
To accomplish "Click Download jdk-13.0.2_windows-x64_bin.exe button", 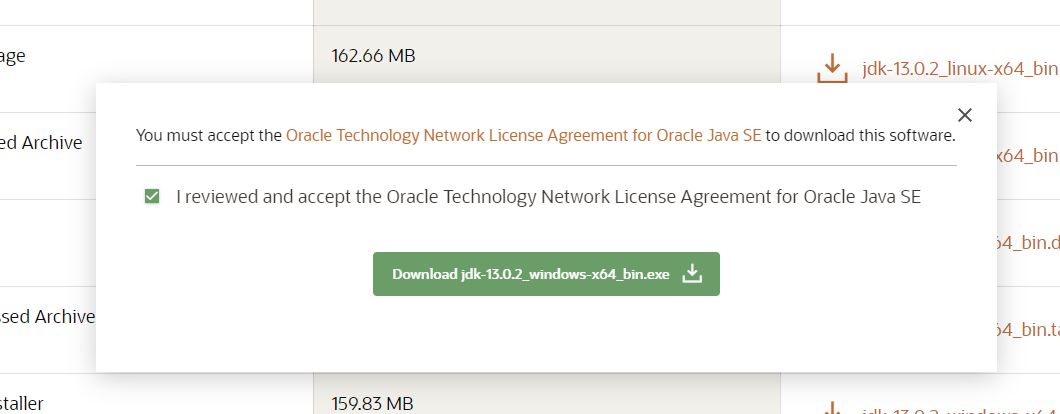I will (x=546, y=274).
